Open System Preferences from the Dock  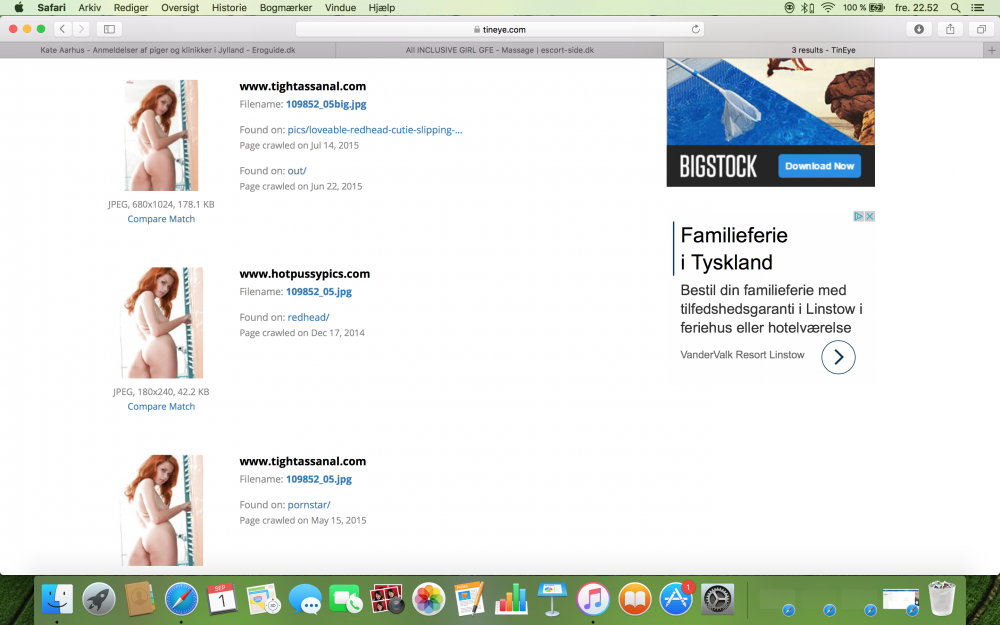[x=717, y=599]
